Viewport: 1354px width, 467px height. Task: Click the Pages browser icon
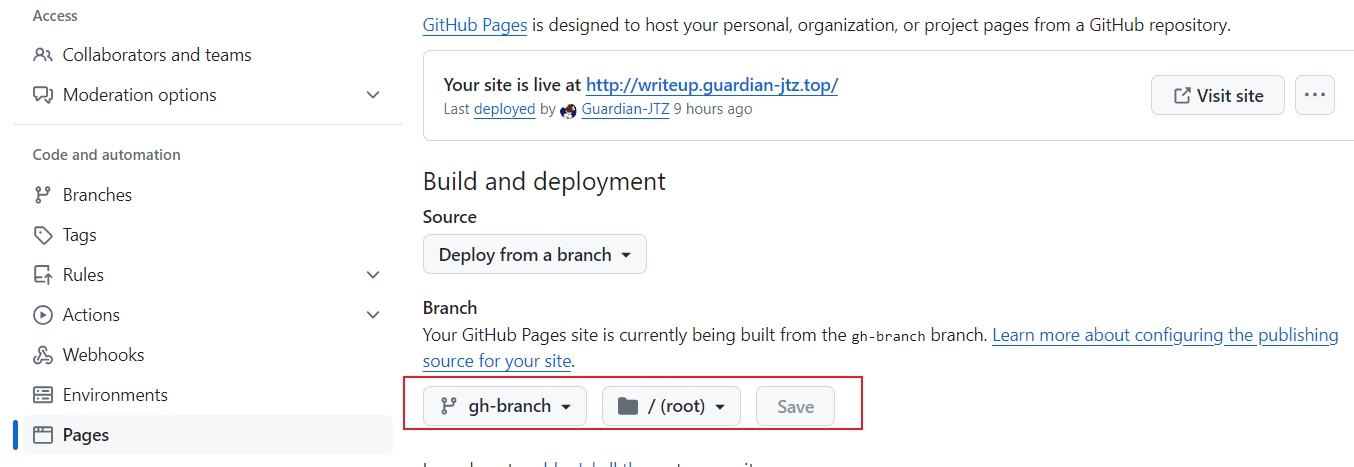point(42,435)
